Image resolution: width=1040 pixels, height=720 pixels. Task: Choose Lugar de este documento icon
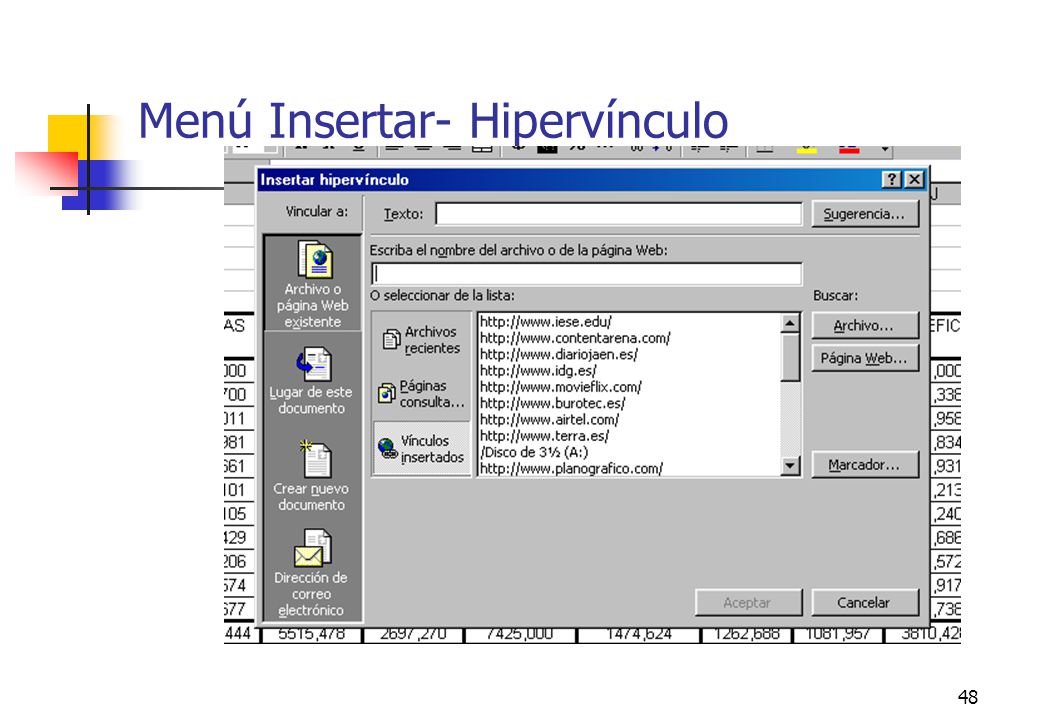pos(312,381)
